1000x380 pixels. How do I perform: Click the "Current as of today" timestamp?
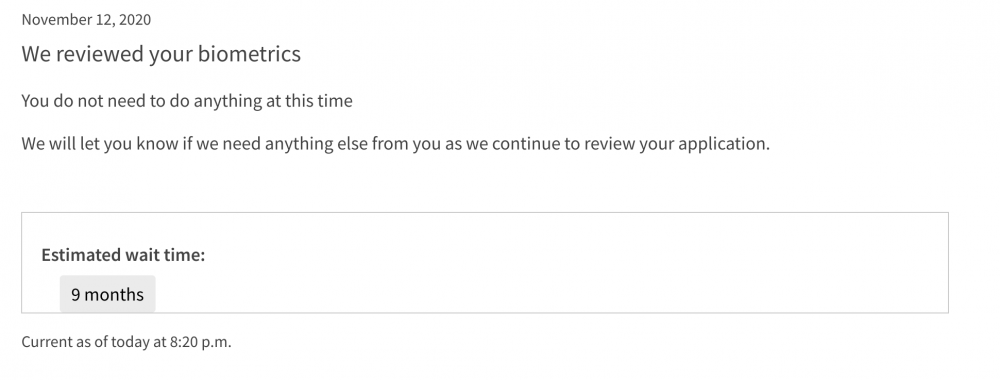pos(126,342)
